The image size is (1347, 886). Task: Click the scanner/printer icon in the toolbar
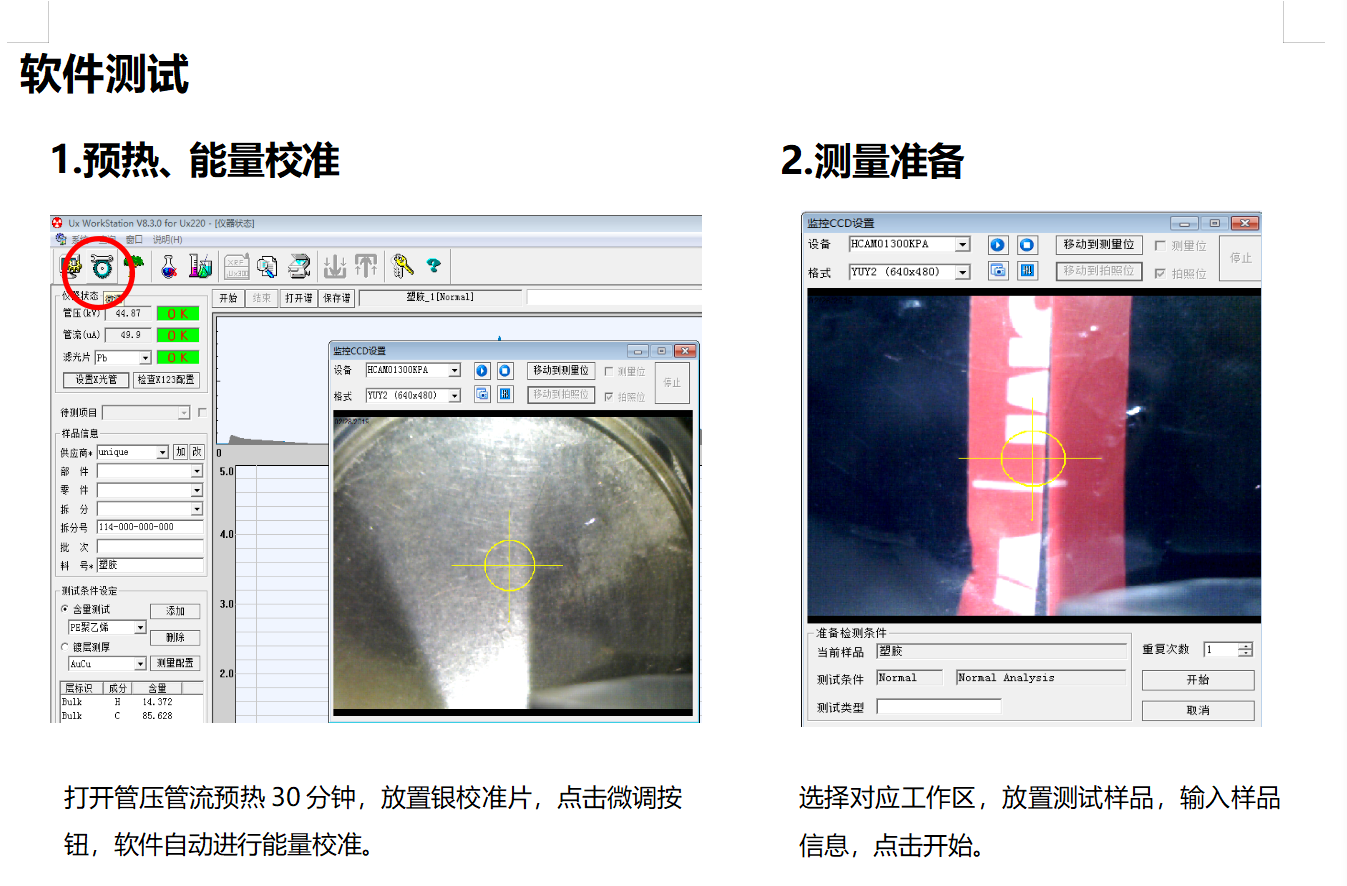tap(299, 266)
